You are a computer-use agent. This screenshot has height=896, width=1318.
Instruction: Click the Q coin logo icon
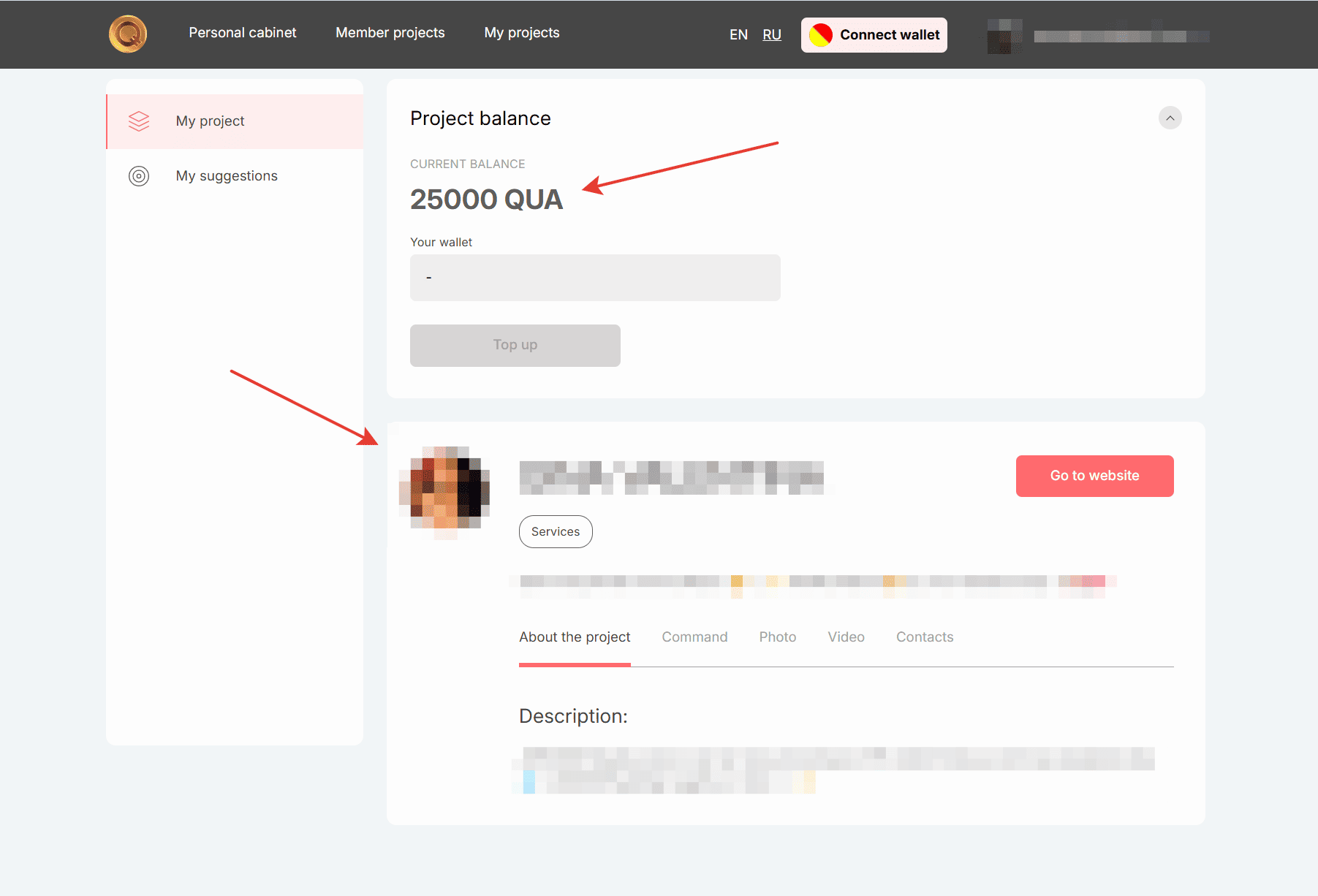(127, 34)
